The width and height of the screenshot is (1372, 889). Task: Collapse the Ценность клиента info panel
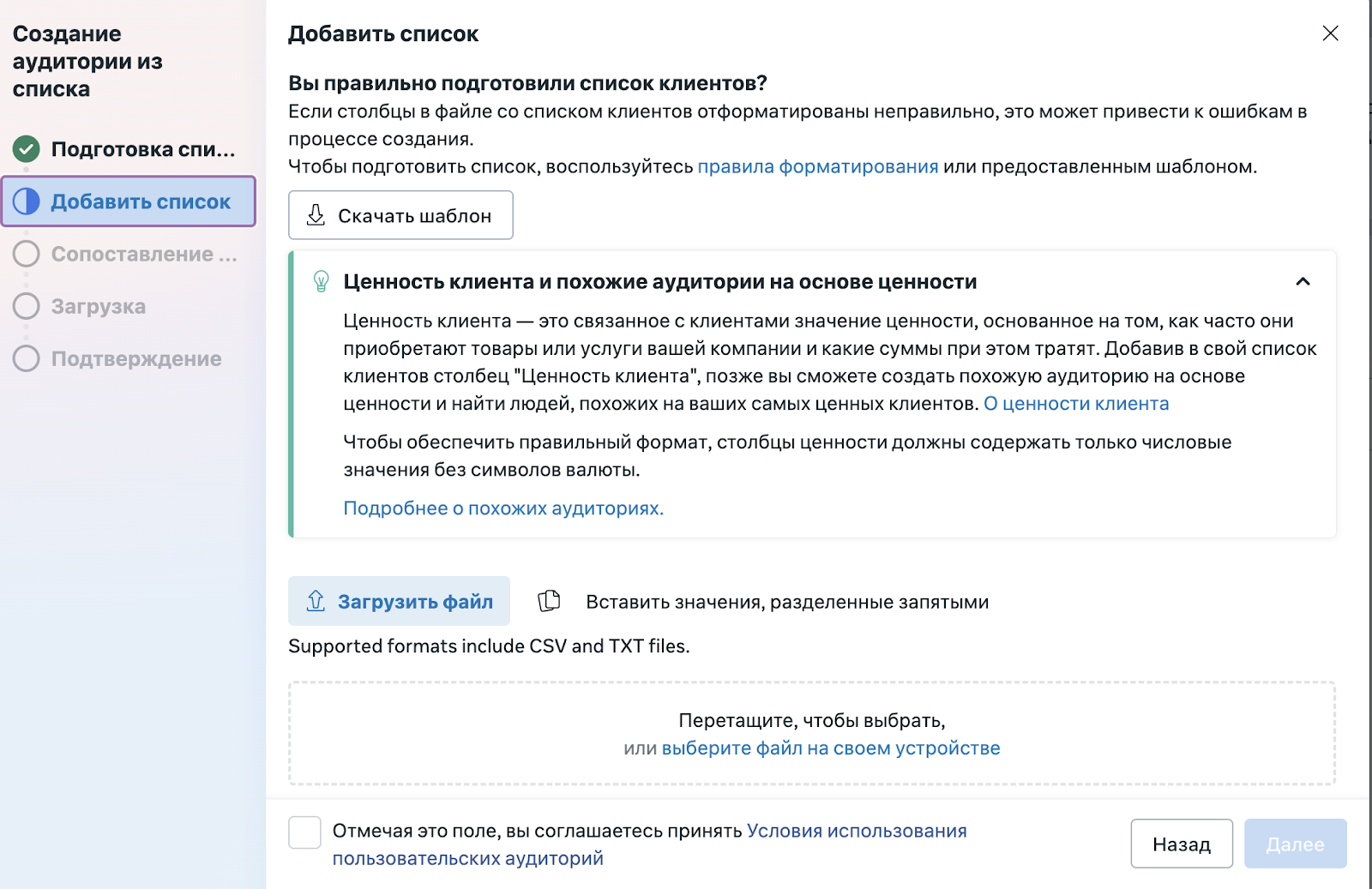point(1303,281)
